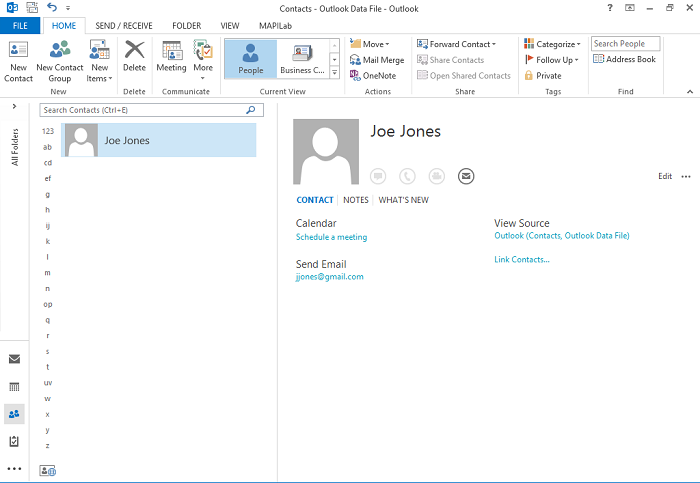
Task: Switch to Mail navigation icon
Action: pos(14,359)
